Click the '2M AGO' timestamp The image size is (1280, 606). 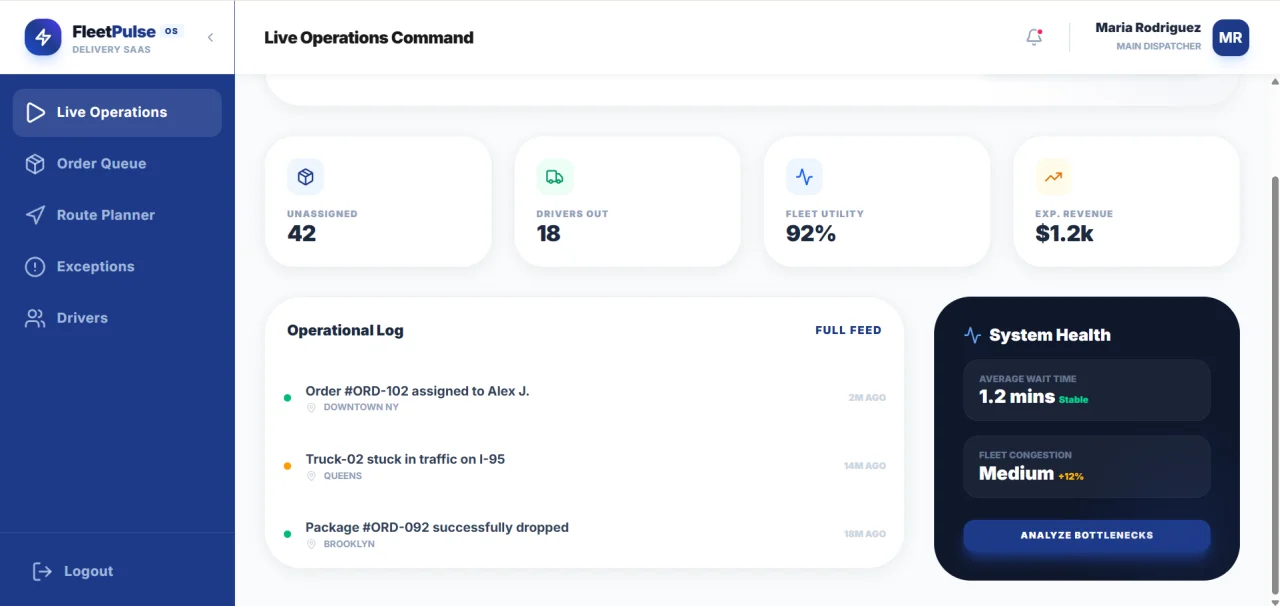(x=867, y=398)
